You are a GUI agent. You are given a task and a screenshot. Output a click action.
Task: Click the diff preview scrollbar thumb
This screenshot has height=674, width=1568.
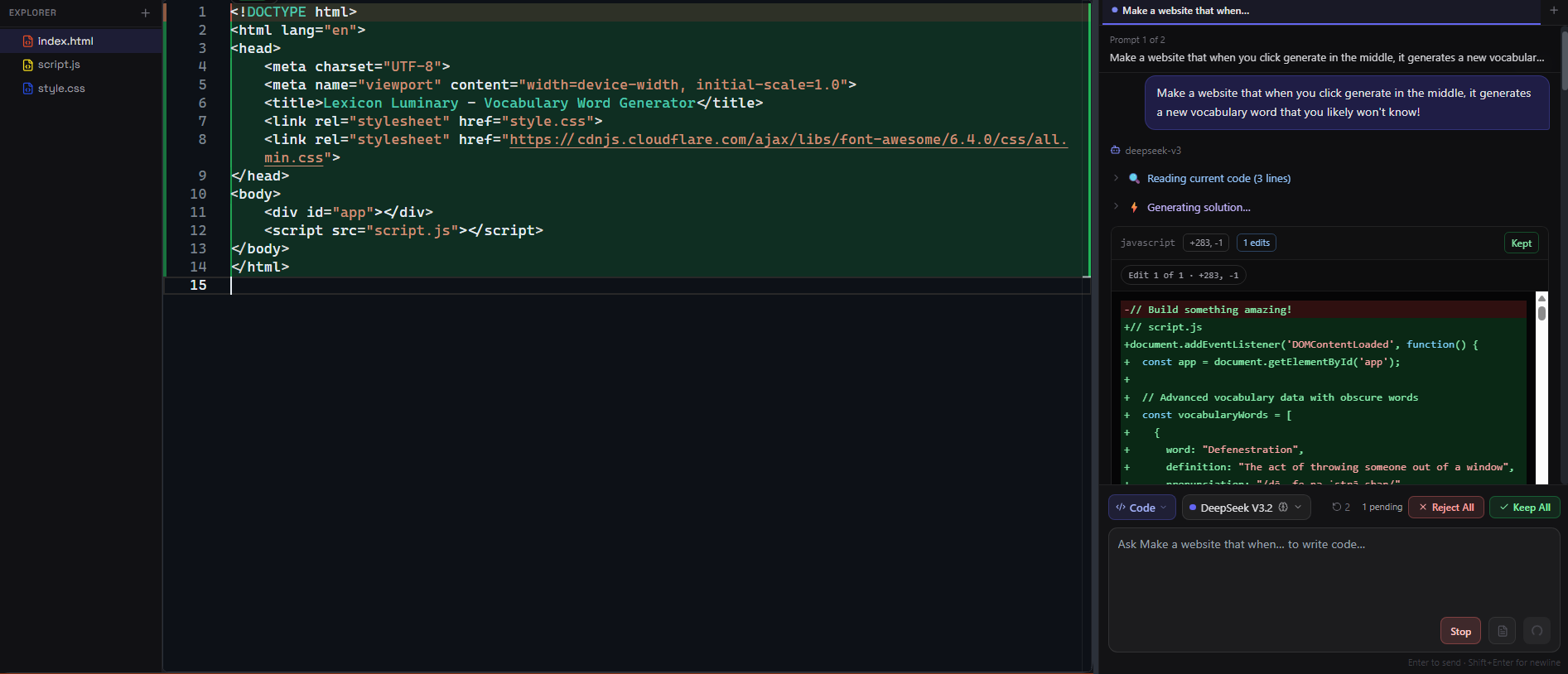pos(1541,313)
